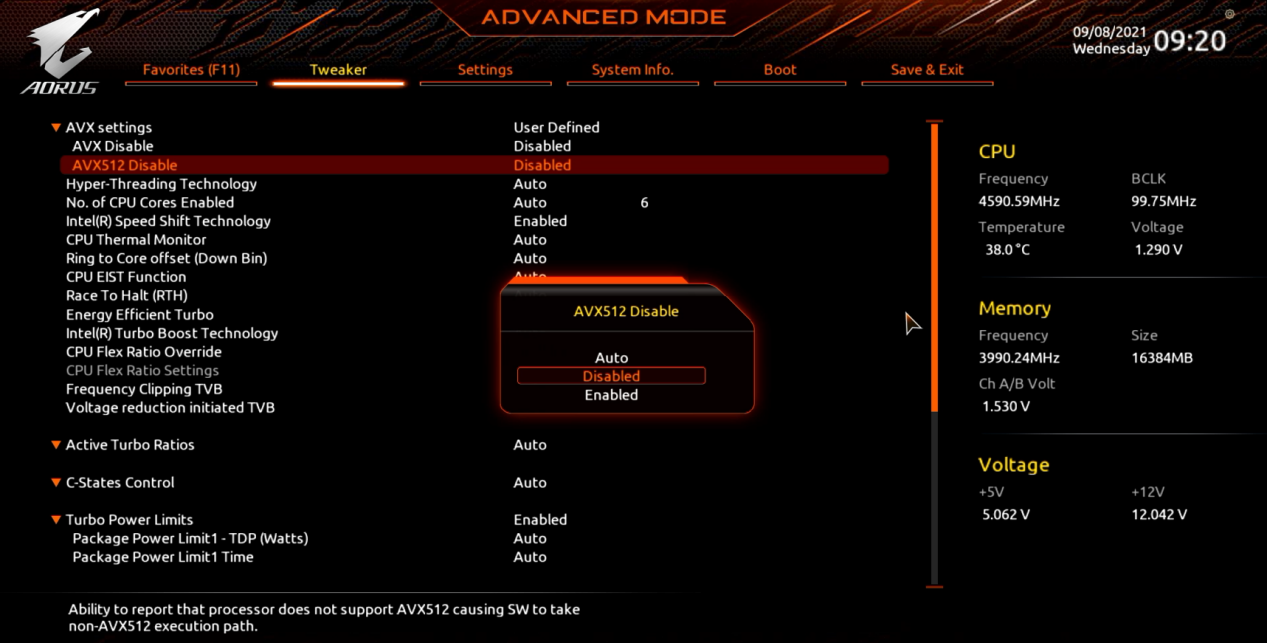Click the orange vertical scrollbar thumb
The width and height of the screenshot is (1267, 643).
click(x=935, y=267)
